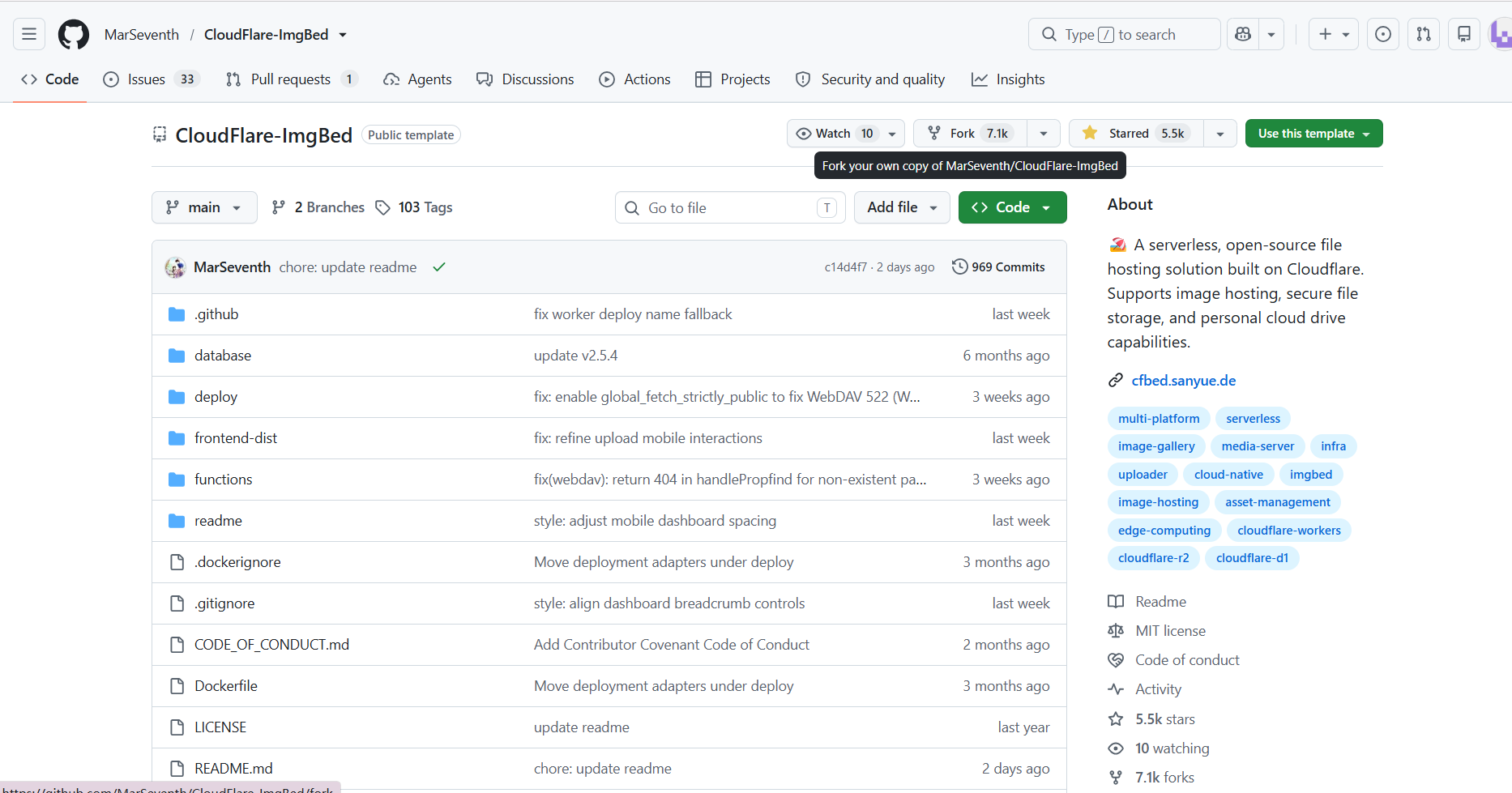Expand the main branch selector
Image resolution: width=1512 pixels, height=793 pixels.
pyautogui.click(x=204, y=207)
